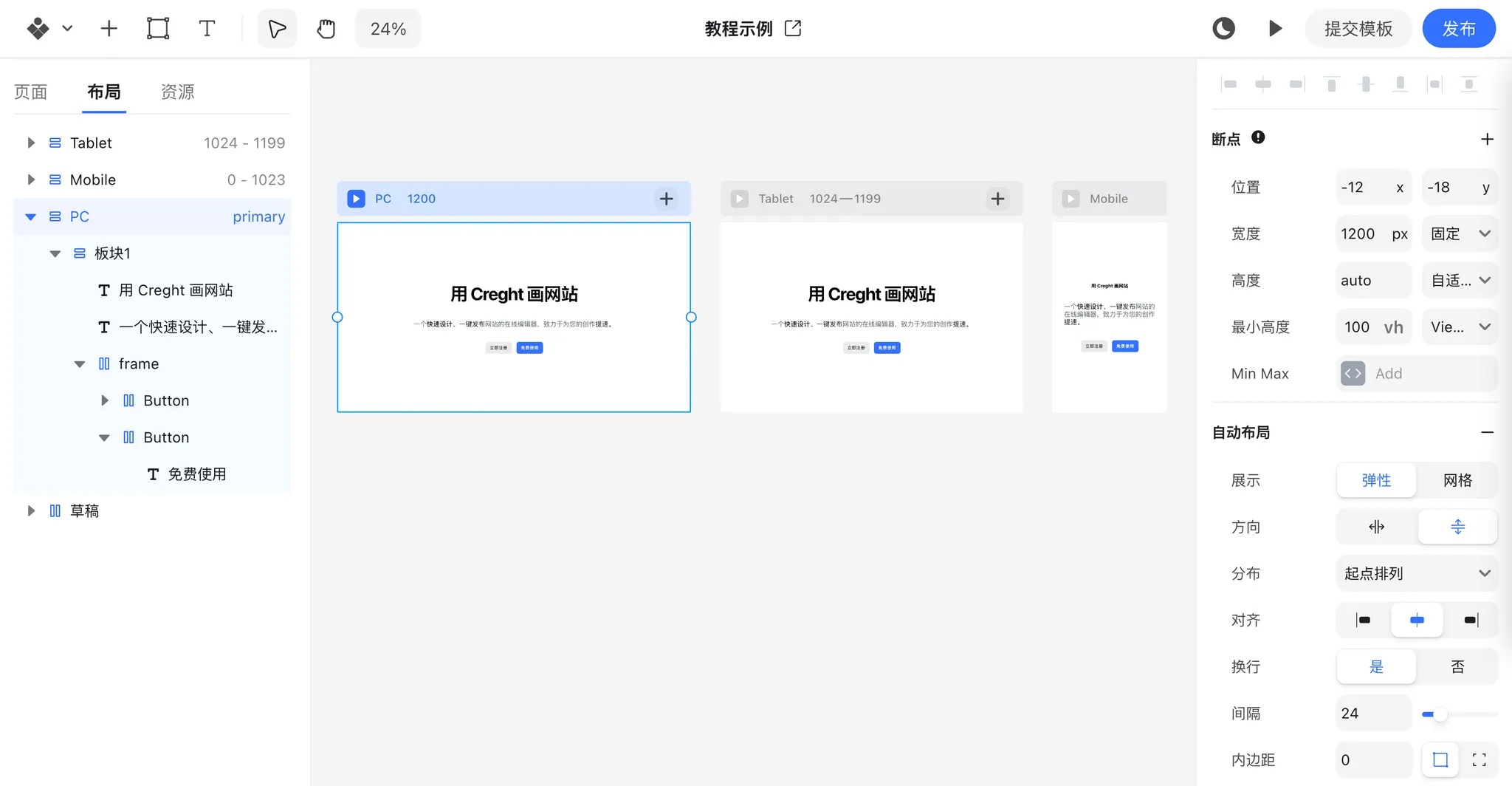Viewport: 1512px width, 786px height.
Task: Collapse the PC primary layer
Action: (30, 216)
